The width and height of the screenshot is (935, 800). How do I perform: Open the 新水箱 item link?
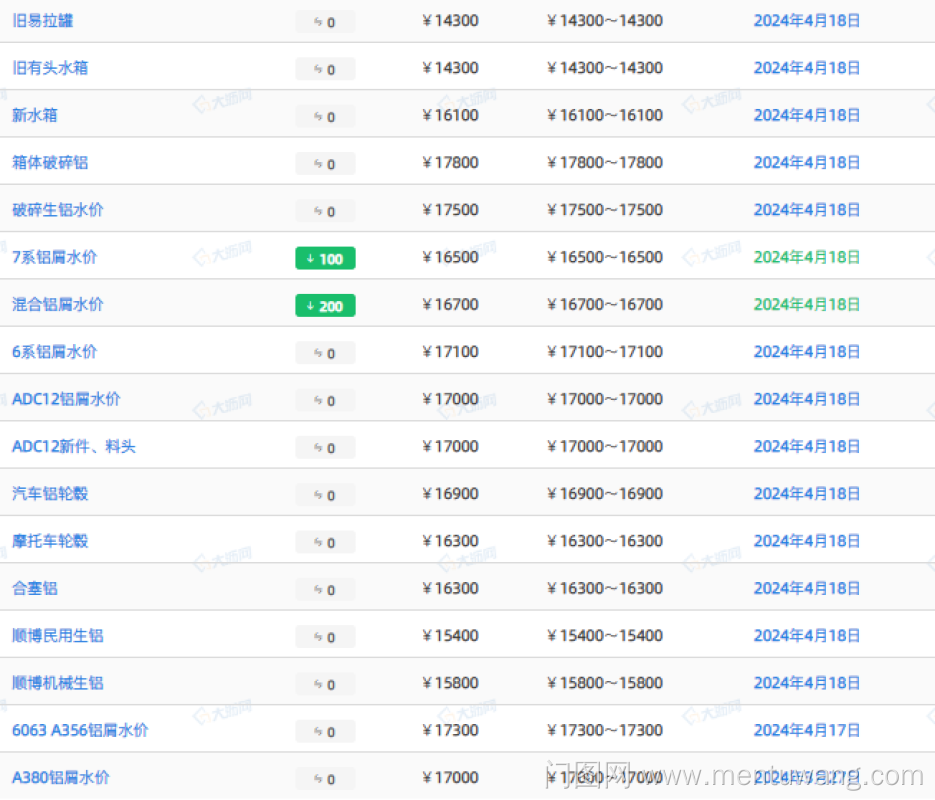[x=35, y=115]
